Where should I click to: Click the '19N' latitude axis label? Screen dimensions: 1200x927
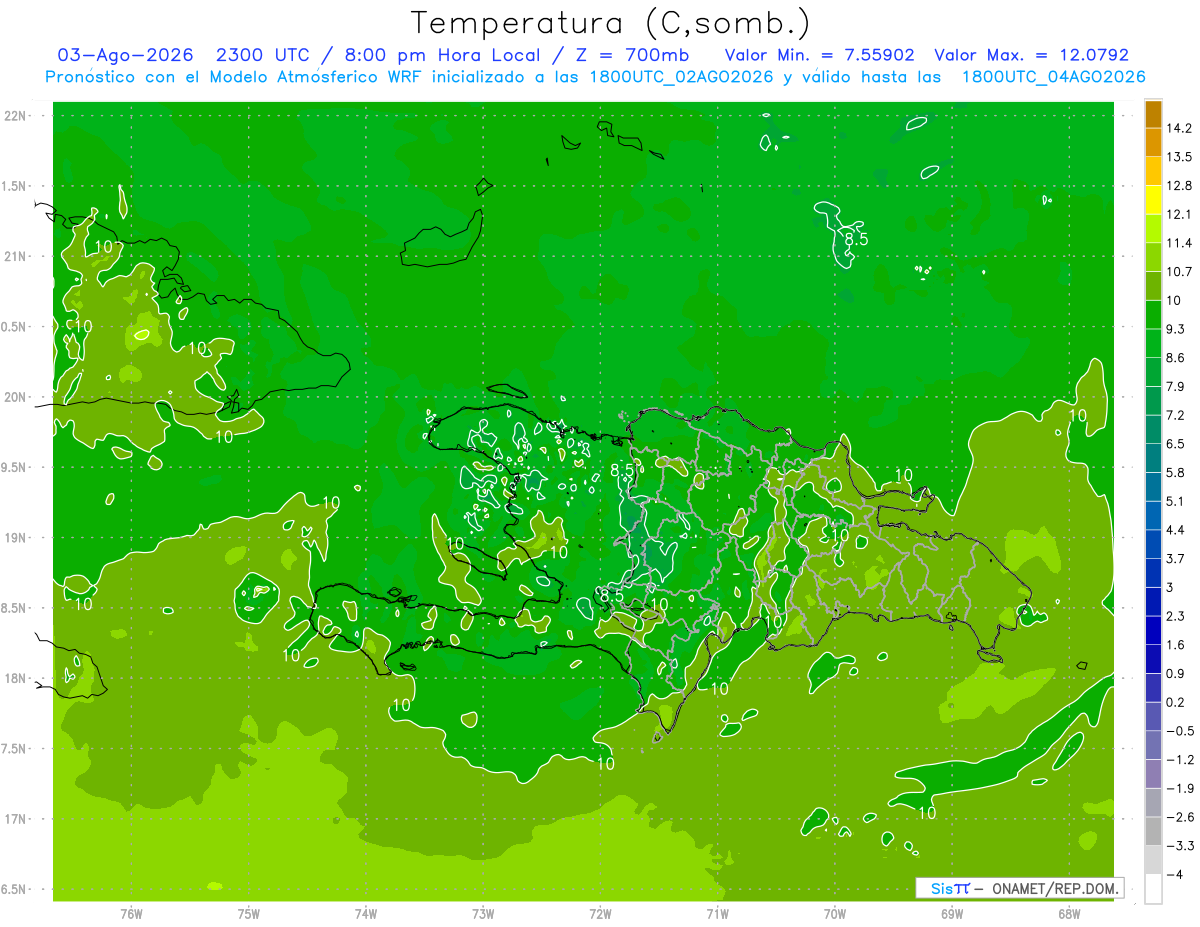(x=16, y=538)
